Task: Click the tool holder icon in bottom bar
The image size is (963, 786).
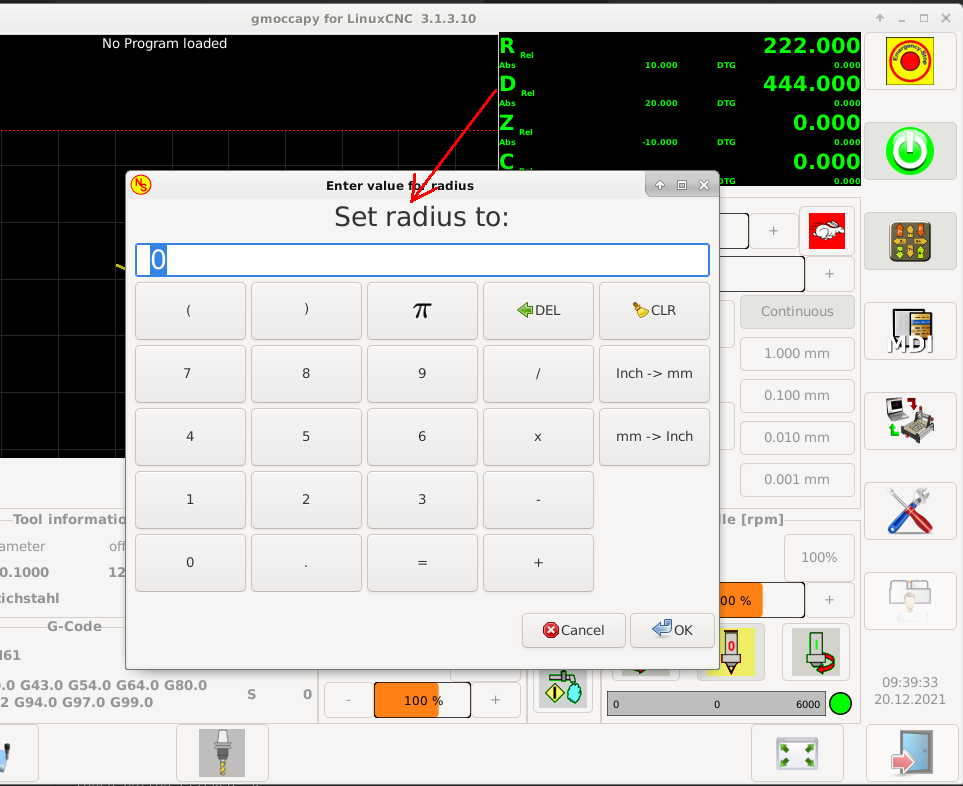Action: click(x=222, y=753)
